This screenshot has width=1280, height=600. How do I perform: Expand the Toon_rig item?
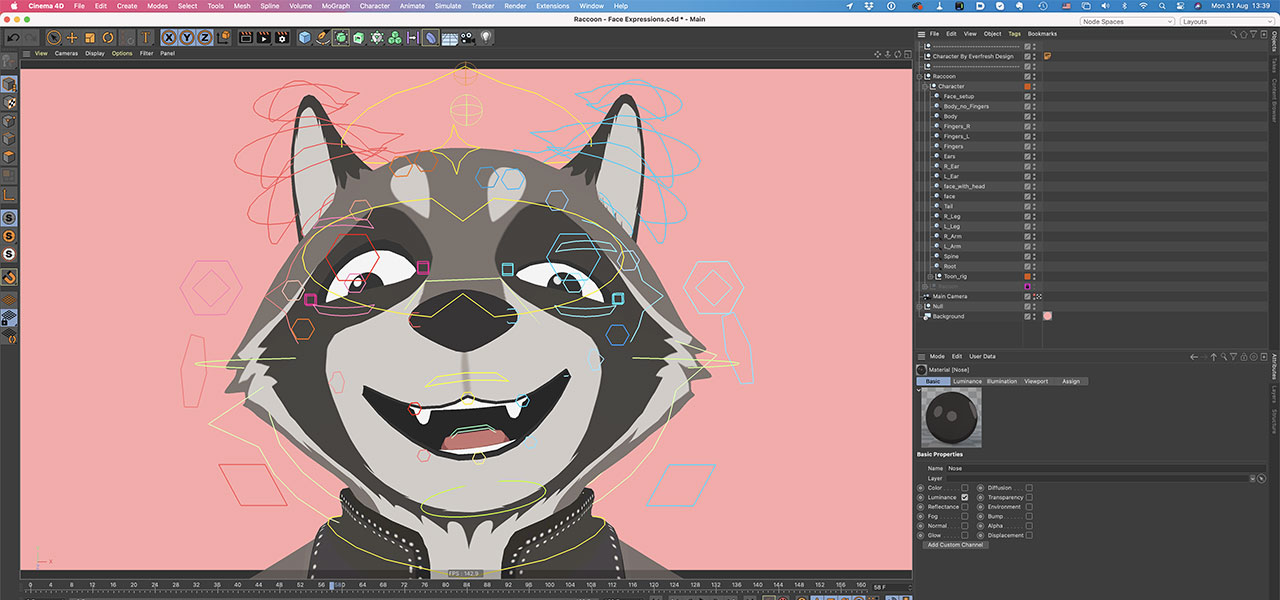(930, 274)
